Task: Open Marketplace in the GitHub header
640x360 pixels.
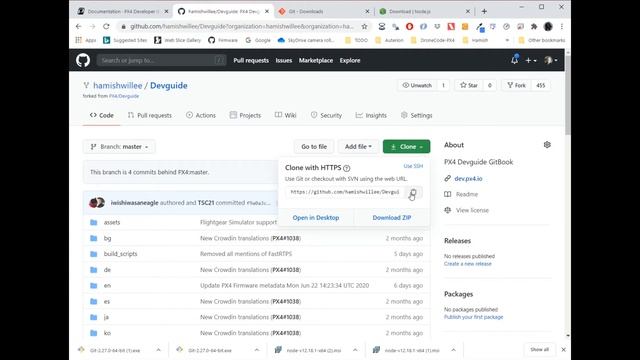Action: pos(316,60)
